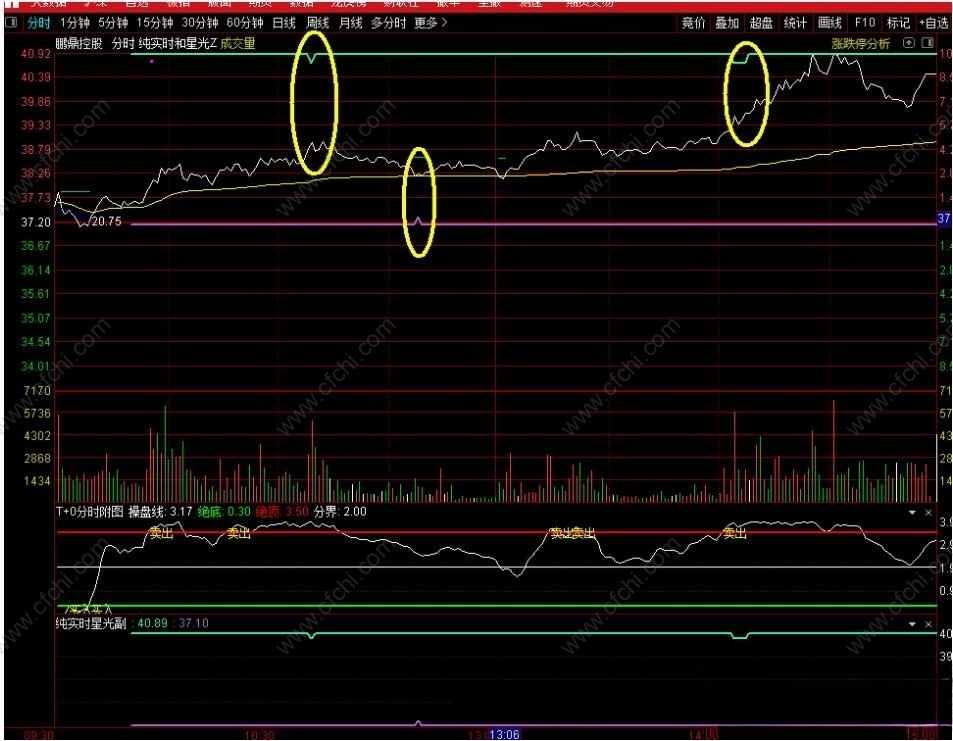
Task: Switch to the 5分钟 period tab
Action: (x=113, y=23)
